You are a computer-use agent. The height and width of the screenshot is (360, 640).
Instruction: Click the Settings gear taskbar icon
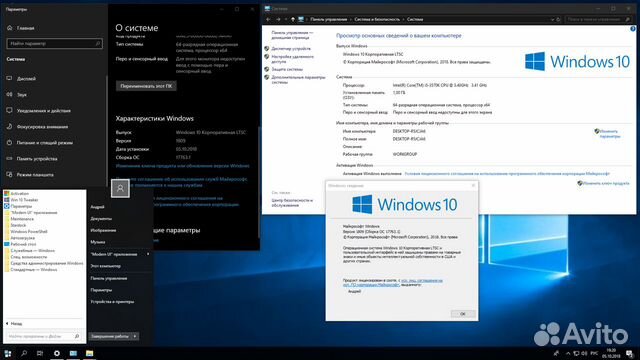pyautogui.click(x=57, y=353)
